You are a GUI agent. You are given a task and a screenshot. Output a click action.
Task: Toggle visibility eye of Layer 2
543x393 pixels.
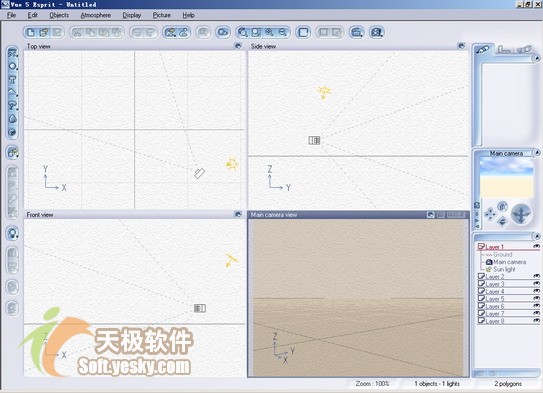coord(536,276)
